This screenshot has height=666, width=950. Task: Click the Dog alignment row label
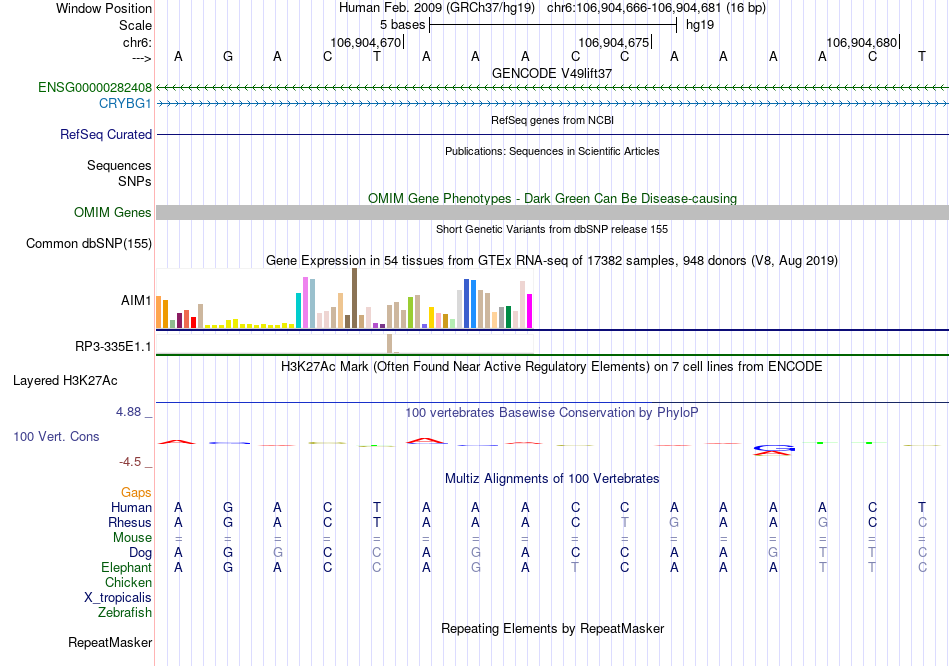coord(141,553)
